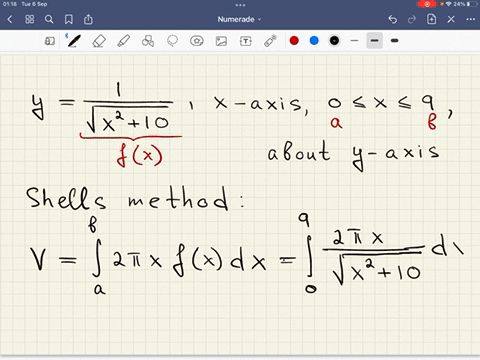Choose the black pen color
The width and height of the screenshot is (480, 360).
[x=334, y=41]
